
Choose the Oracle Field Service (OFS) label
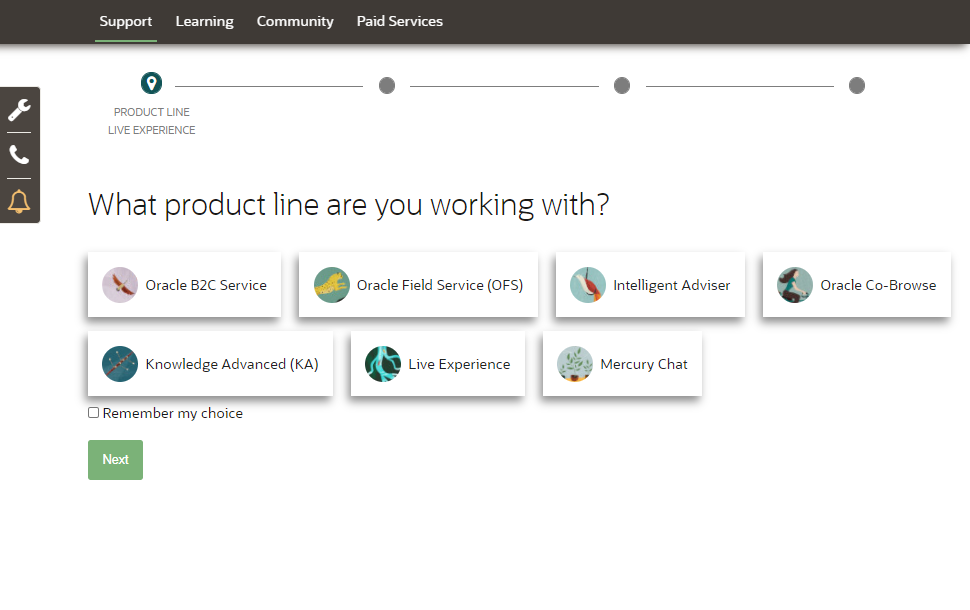440,285
